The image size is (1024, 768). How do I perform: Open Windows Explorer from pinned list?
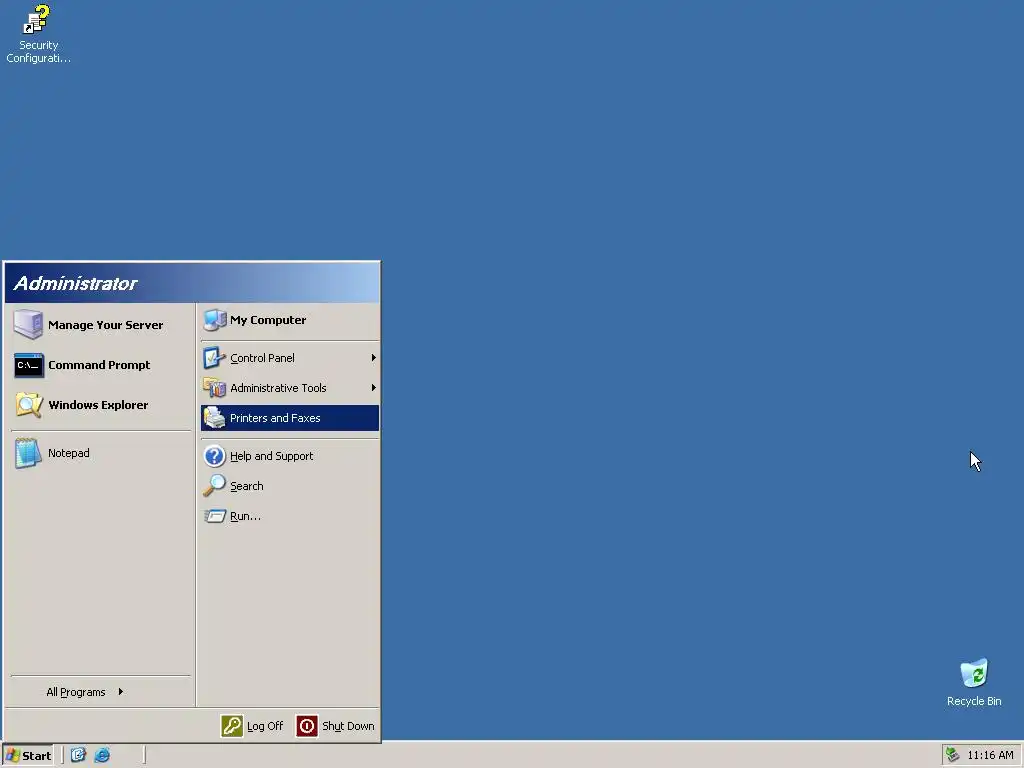point(101,405)
